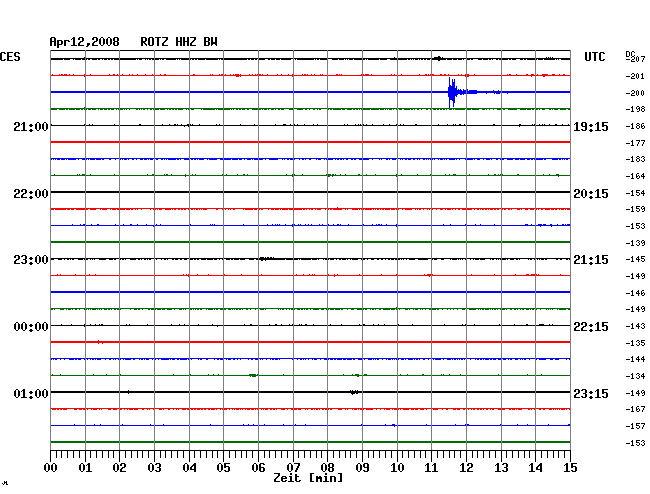650x494 pixels.
Task: Select the DC offset value -164
Action: click(x=635, y=176)
